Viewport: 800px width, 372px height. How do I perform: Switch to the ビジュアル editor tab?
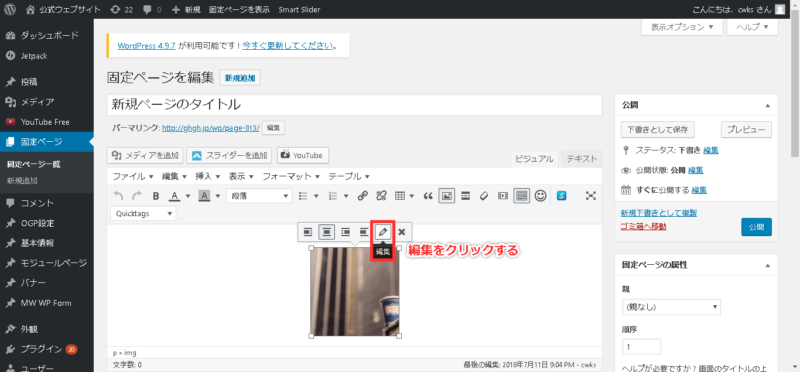click(534, 159)
